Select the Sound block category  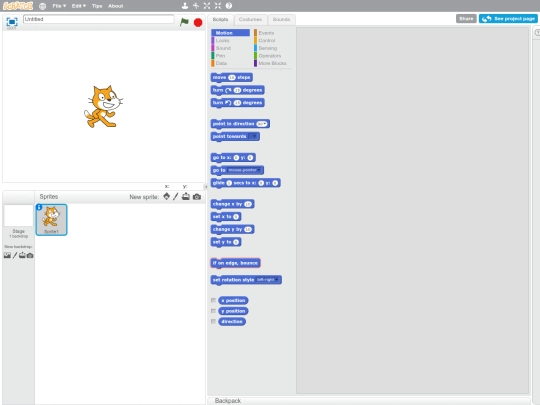tap(230, 48)
